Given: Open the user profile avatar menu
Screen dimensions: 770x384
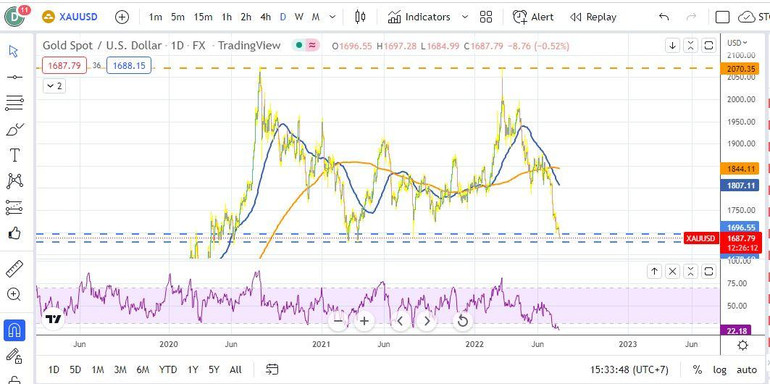Looking at the screenshot, I should click(15, 17).
